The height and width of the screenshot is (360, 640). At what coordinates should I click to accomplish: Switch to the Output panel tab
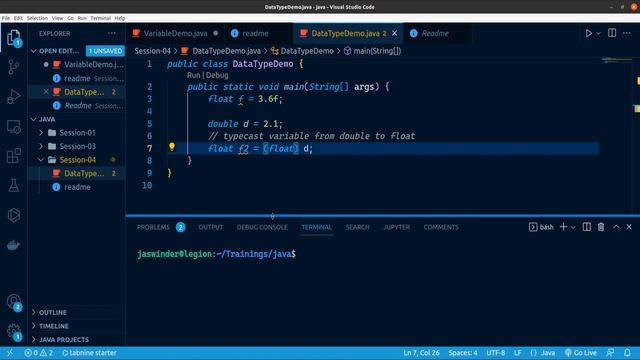211,227
